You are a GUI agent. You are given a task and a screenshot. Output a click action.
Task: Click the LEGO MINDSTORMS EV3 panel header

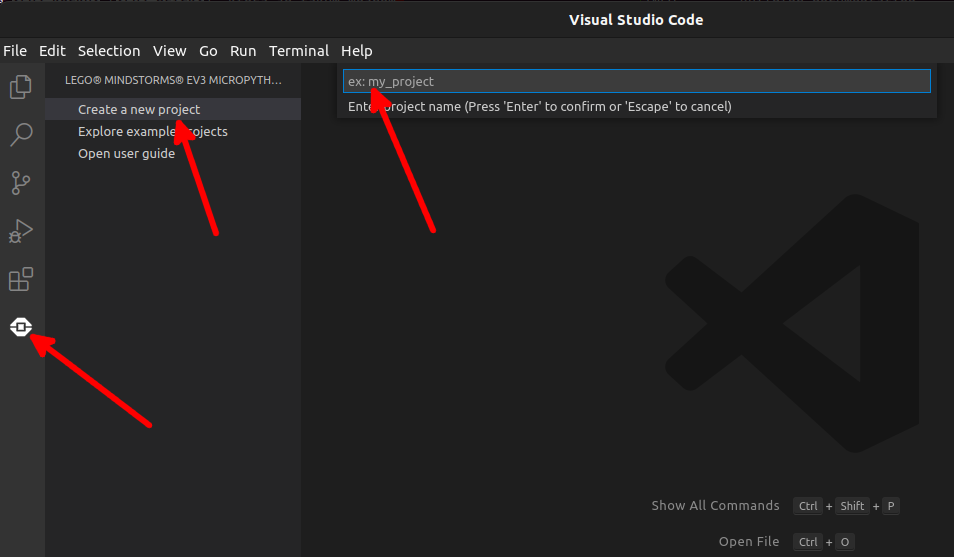tap(173, 79)
